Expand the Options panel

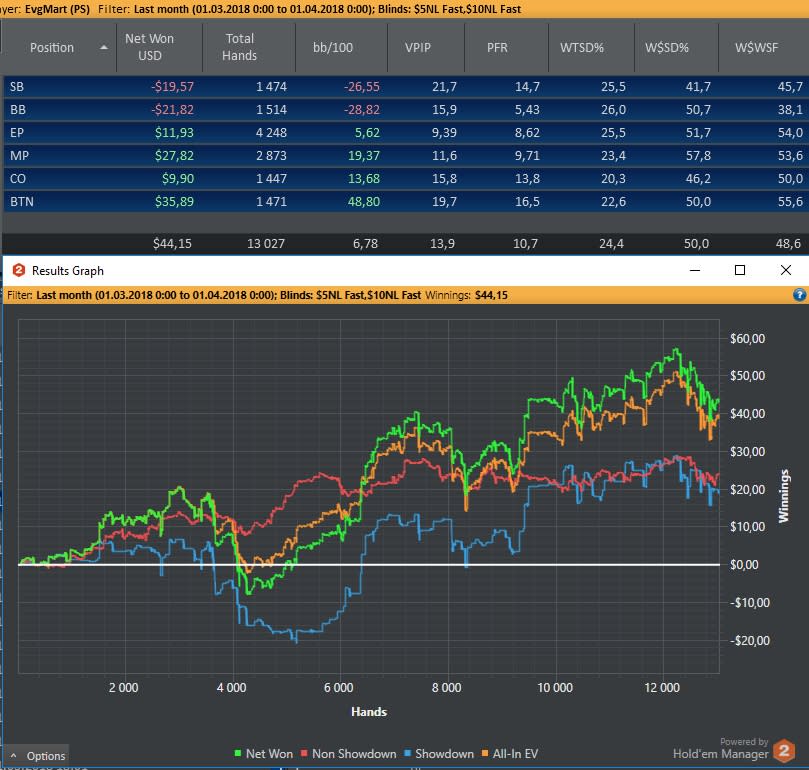(37, 756)
